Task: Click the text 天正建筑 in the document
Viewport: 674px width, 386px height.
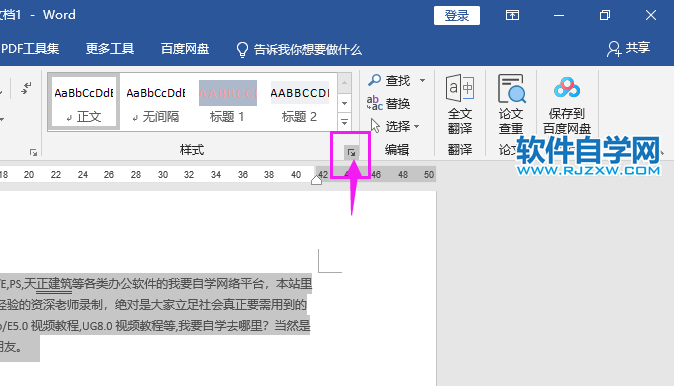Action: pyautogui.click(x=48, y=284)
